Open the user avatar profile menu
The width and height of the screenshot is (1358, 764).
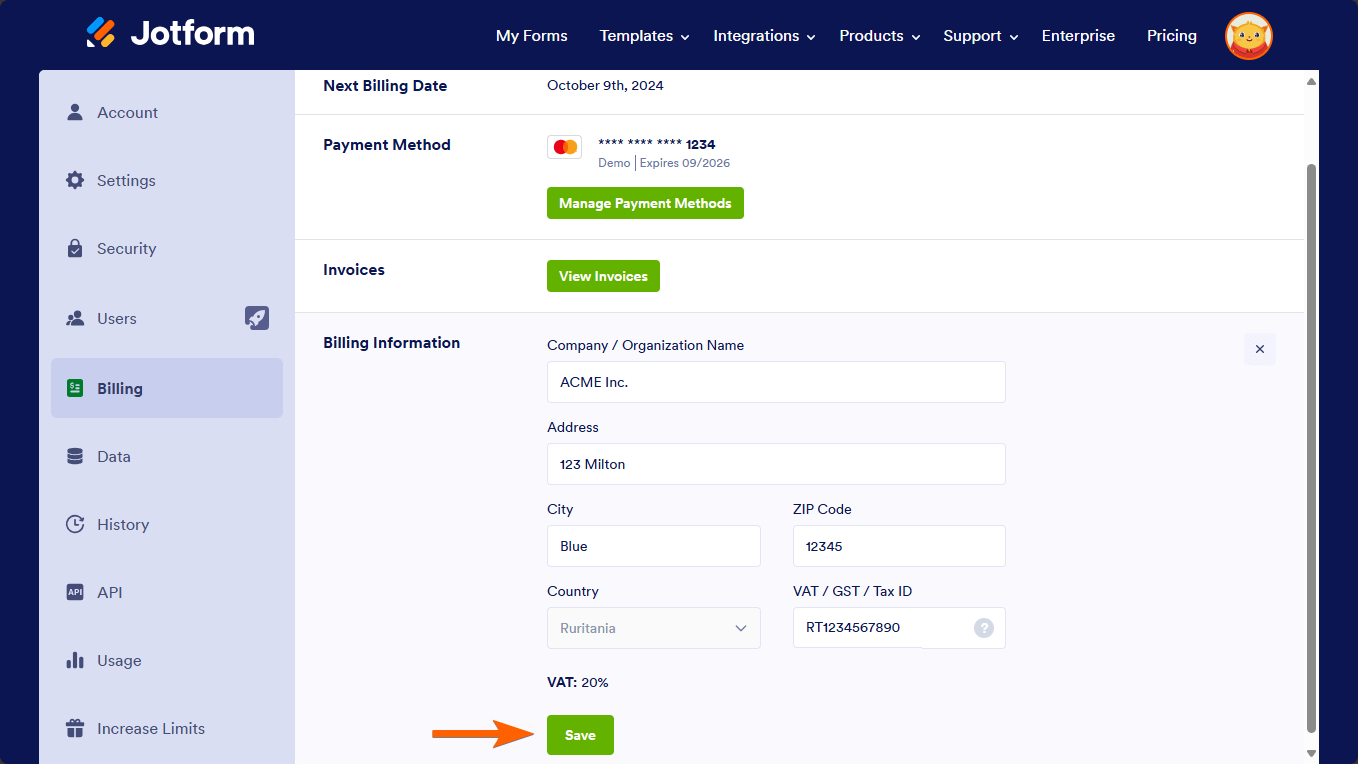1248,36
